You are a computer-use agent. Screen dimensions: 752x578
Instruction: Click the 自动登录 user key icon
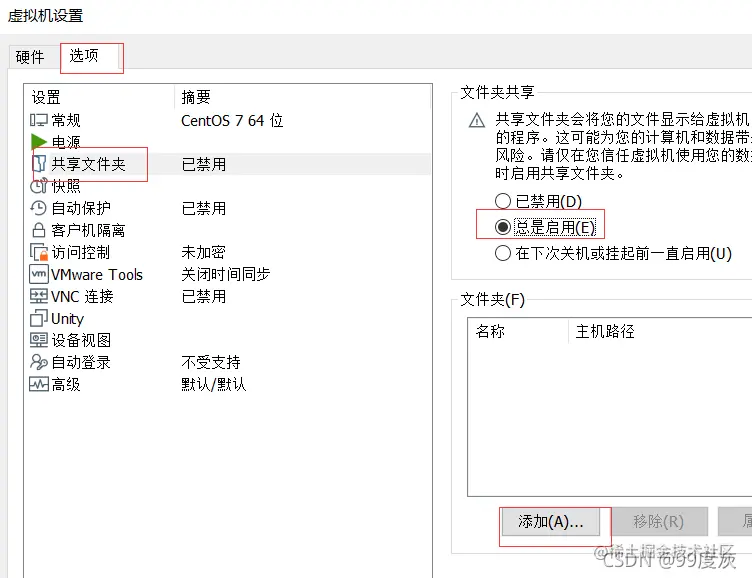coord(38,362)
